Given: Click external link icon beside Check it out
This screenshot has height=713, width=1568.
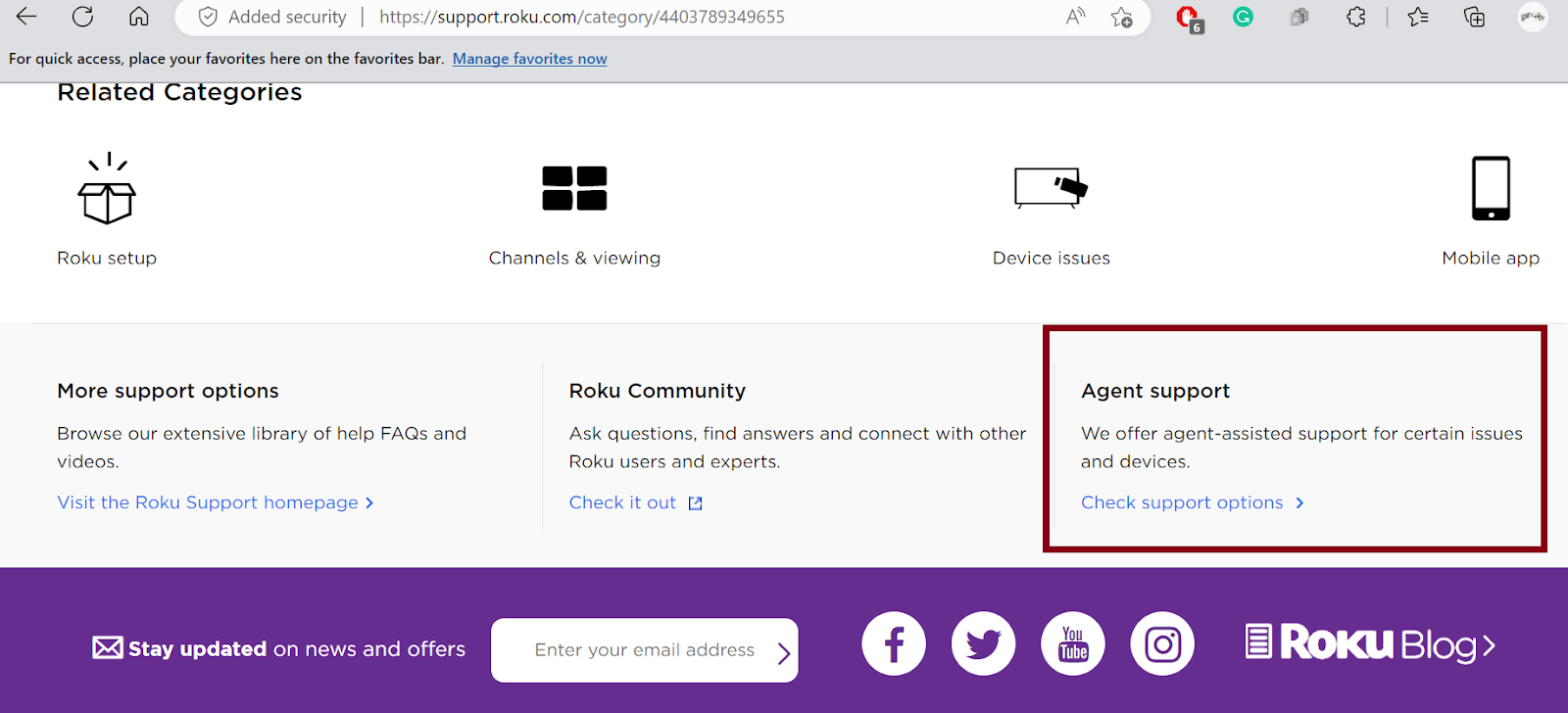Looking at the screenshot, I should 696,503.
